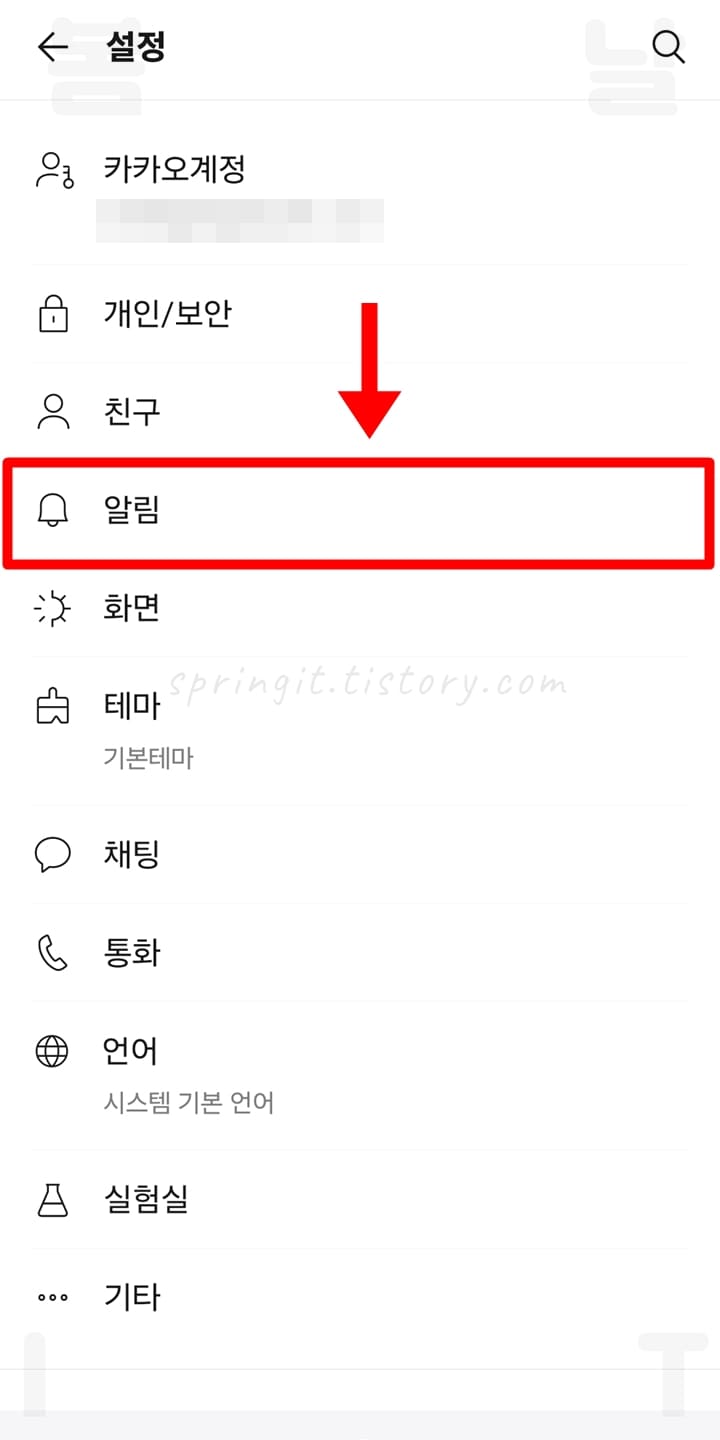Tap the back arrow icon
This screenshot has height=1440, width=720.
(x=52, y=47)
